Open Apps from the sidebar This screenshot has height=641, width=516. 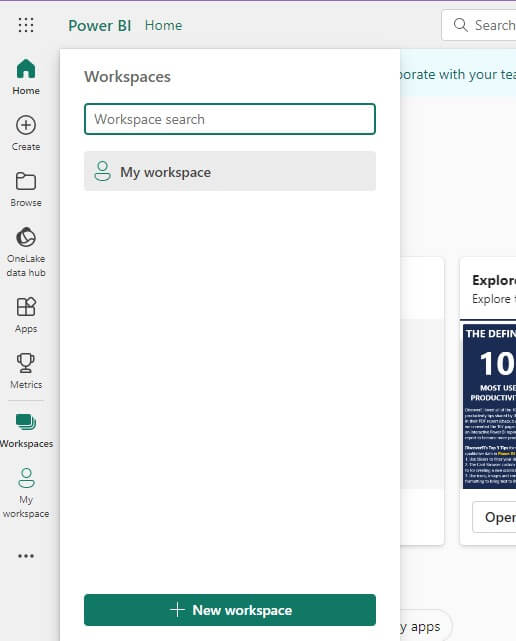click(x=26, y=315)
